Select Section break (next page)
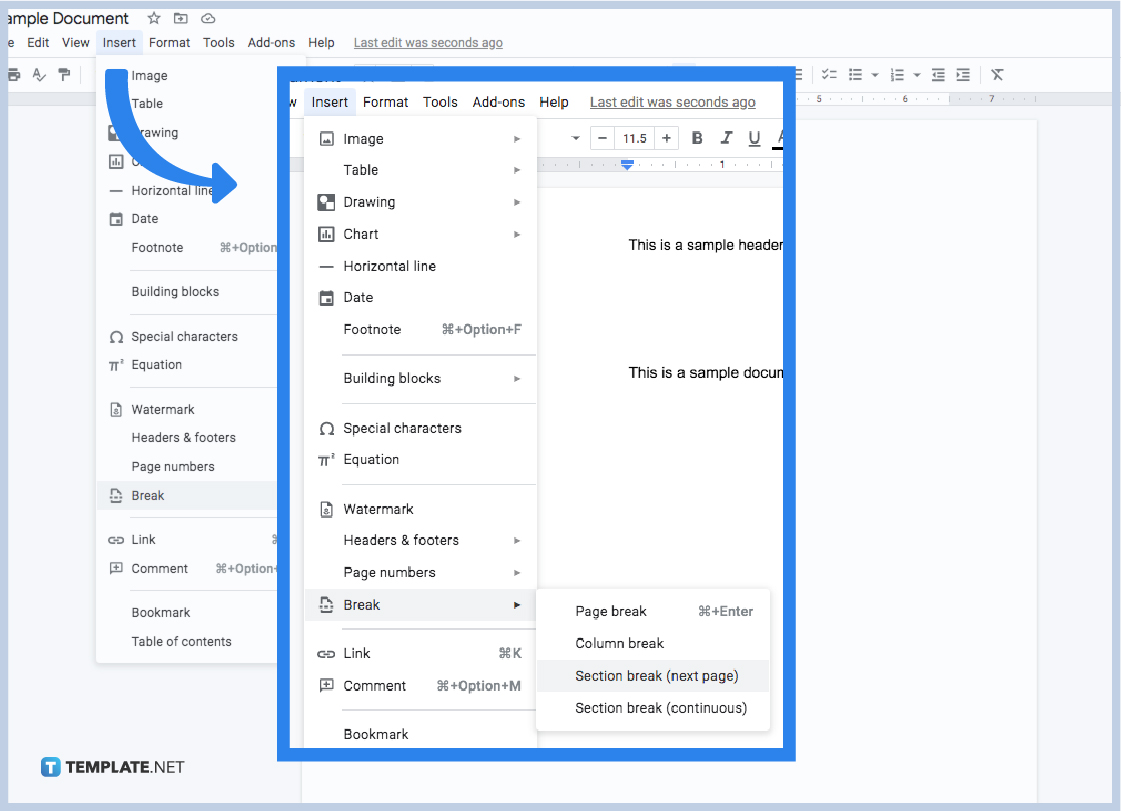 point(653,675)
